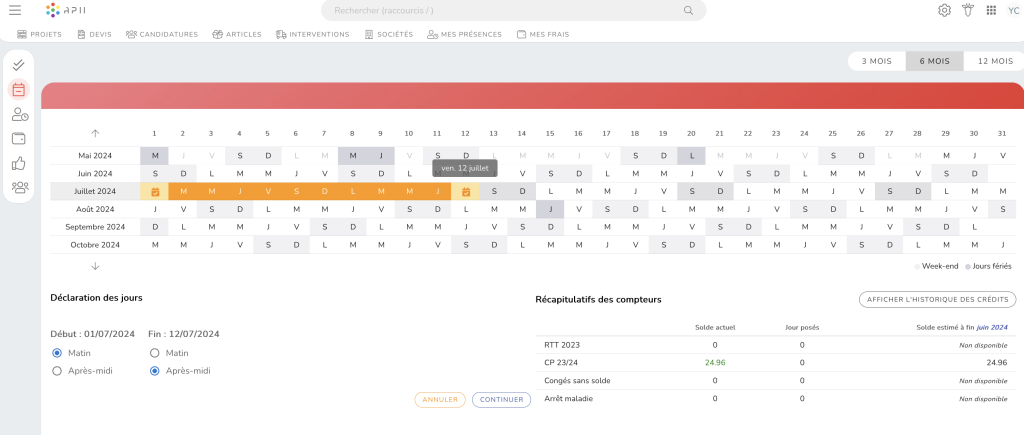The image size is (1024, 435).
Task: Click the user-clock sidebar icon
Action: [x=19, y=114]
